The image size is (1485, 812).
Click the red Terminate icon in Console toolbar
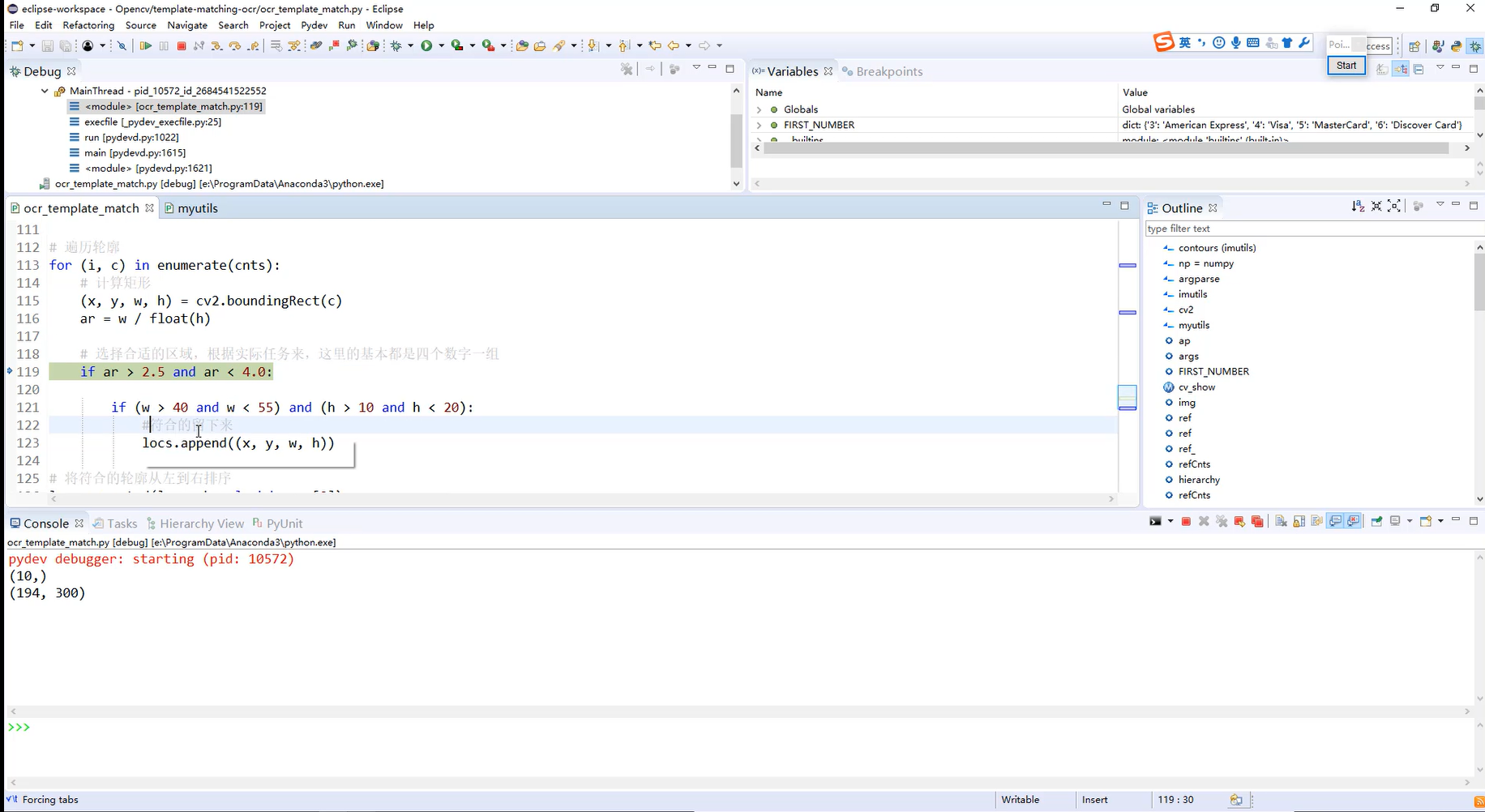pos(1186,521)
